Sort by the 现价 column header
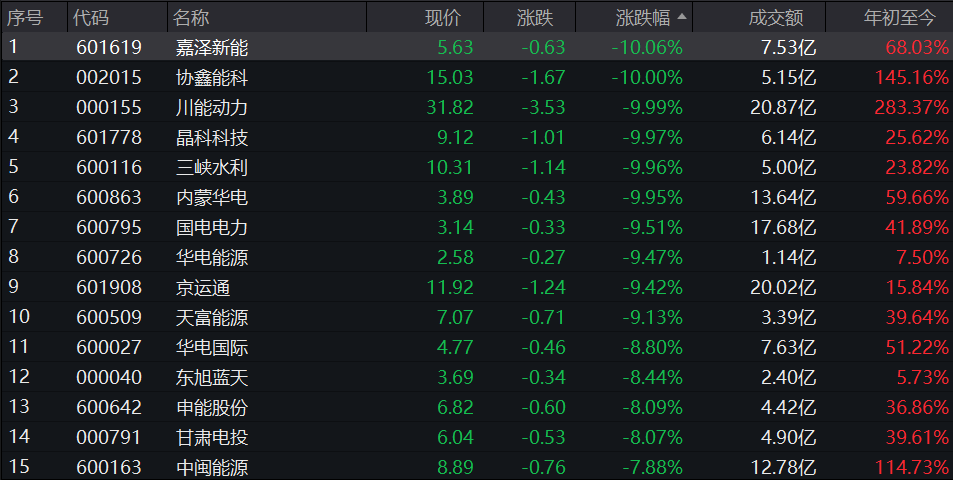The height and width of the screenshot is (480, 953). coord(443,17)
